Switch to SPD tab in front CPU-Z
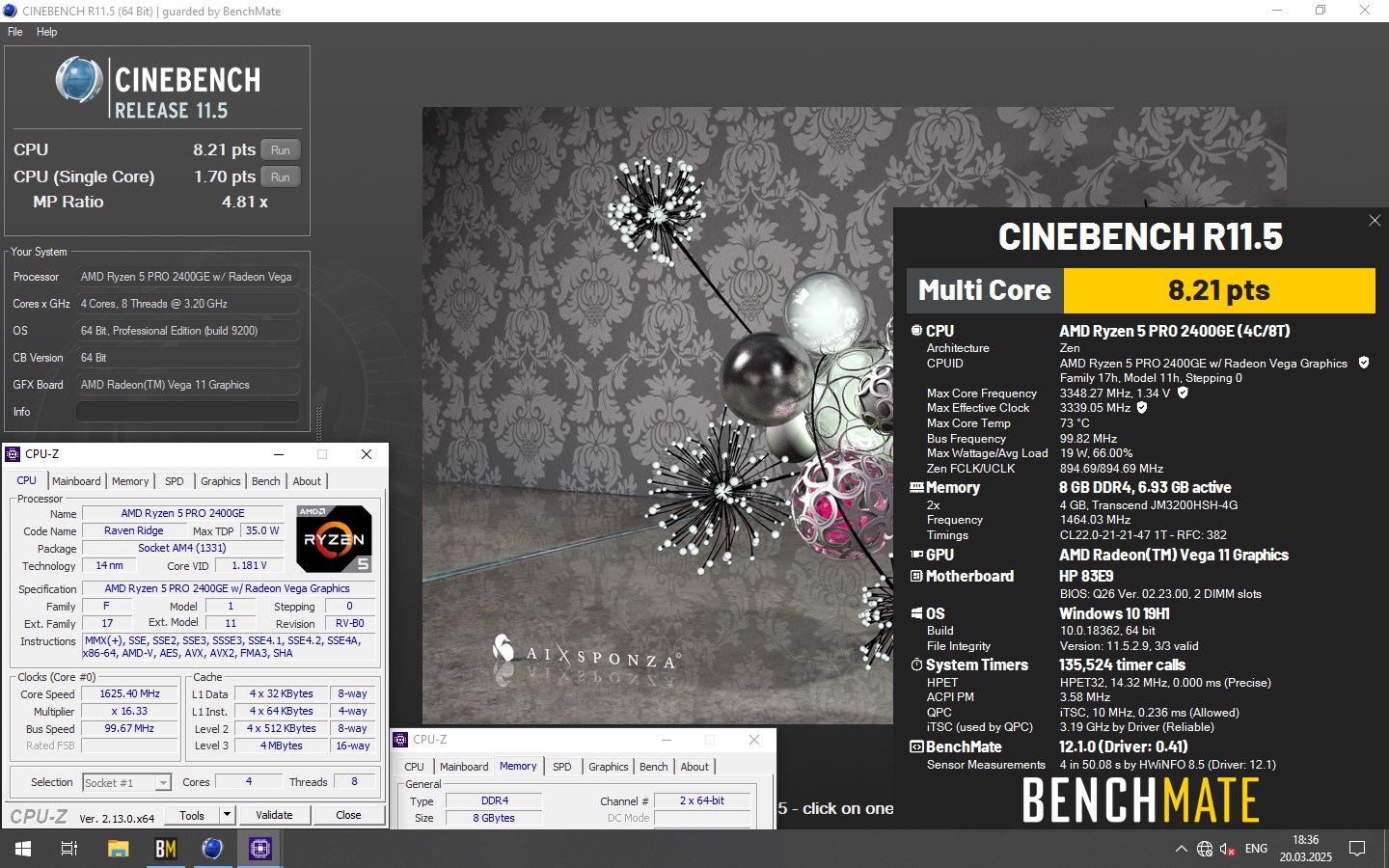Viewport: 1389px width, 868px height. 175,481
